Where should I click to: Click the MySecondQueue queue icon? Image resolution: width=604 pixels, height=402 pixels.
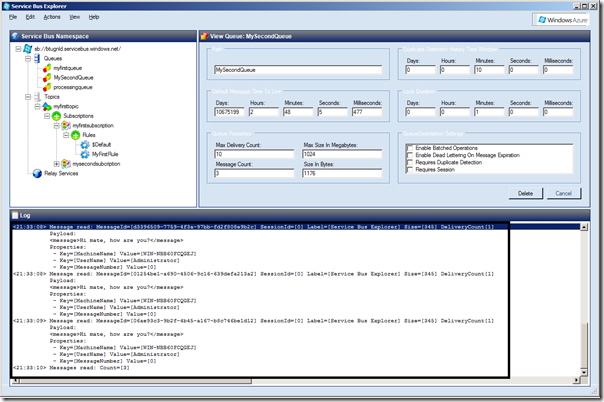pyautogui.click(x=46, y=77)
